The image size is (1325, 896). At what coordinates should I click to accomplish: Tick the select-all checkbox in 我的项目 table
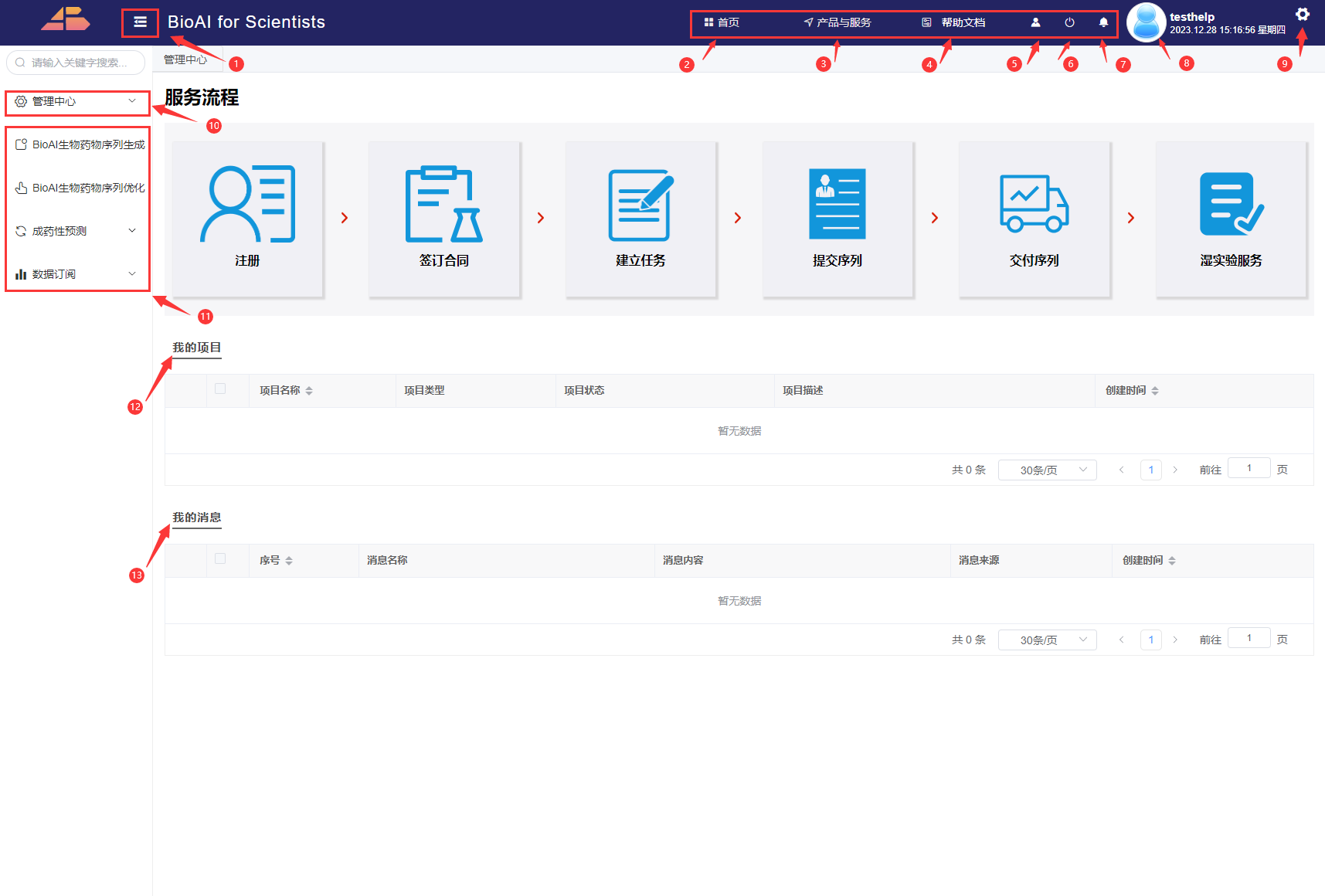pyautogui.click(x=220, y=389)
